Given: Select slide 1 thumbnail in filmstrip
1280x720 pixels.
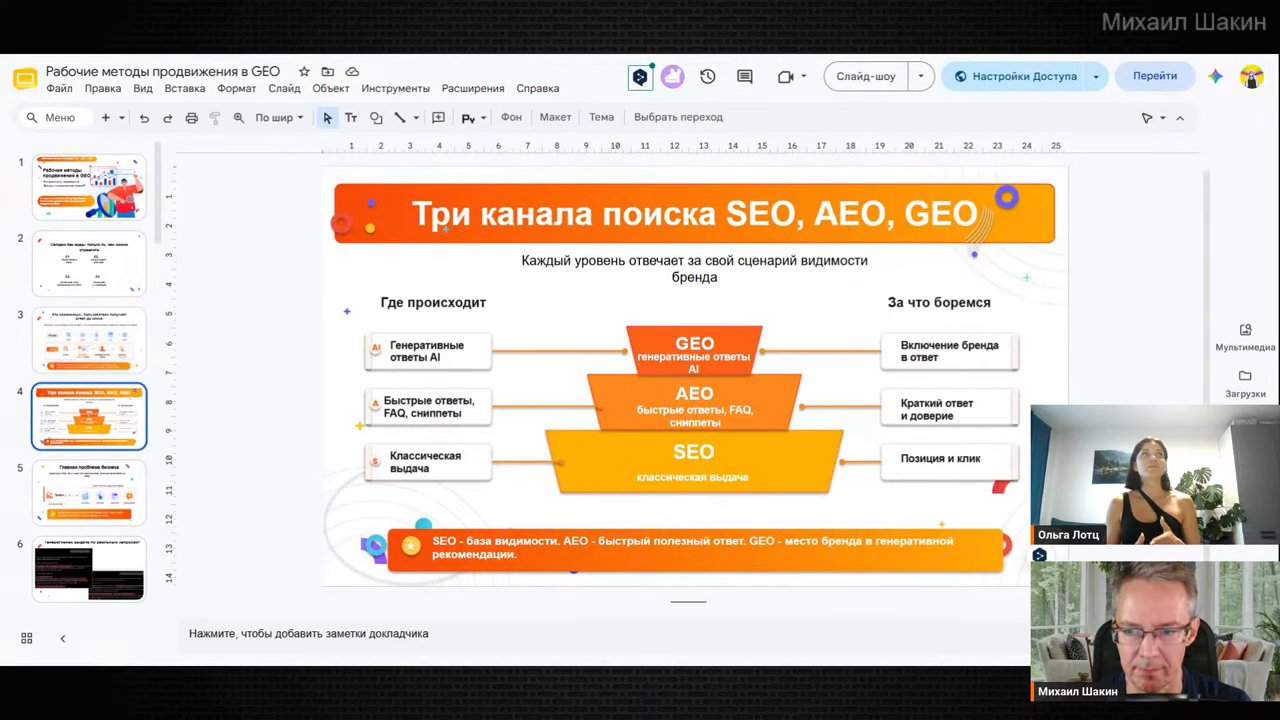Looking at the screenshot, I should point(89,187).
